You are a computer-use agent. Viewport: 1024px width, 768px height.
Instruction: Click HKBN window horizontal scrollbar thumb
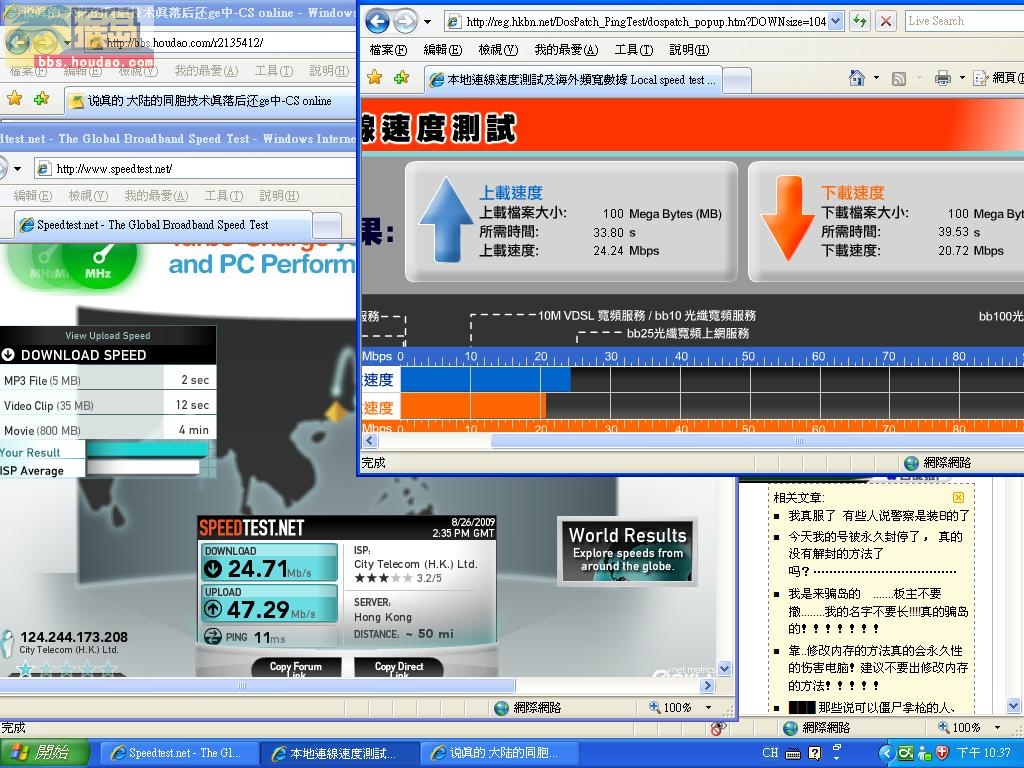click(x=758, y=441)
